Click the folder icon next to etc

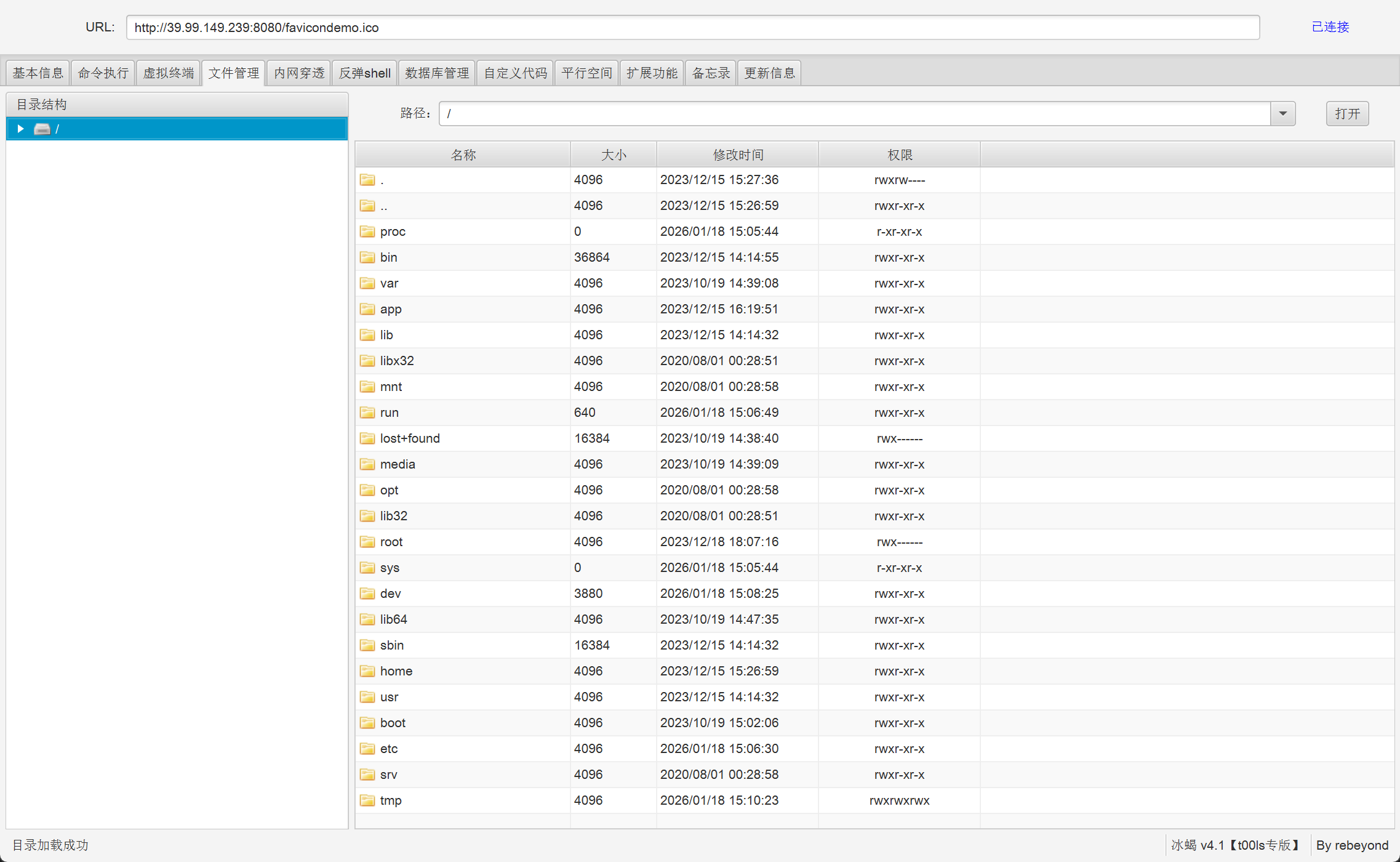pyautogui.click(x=367, y=749)
